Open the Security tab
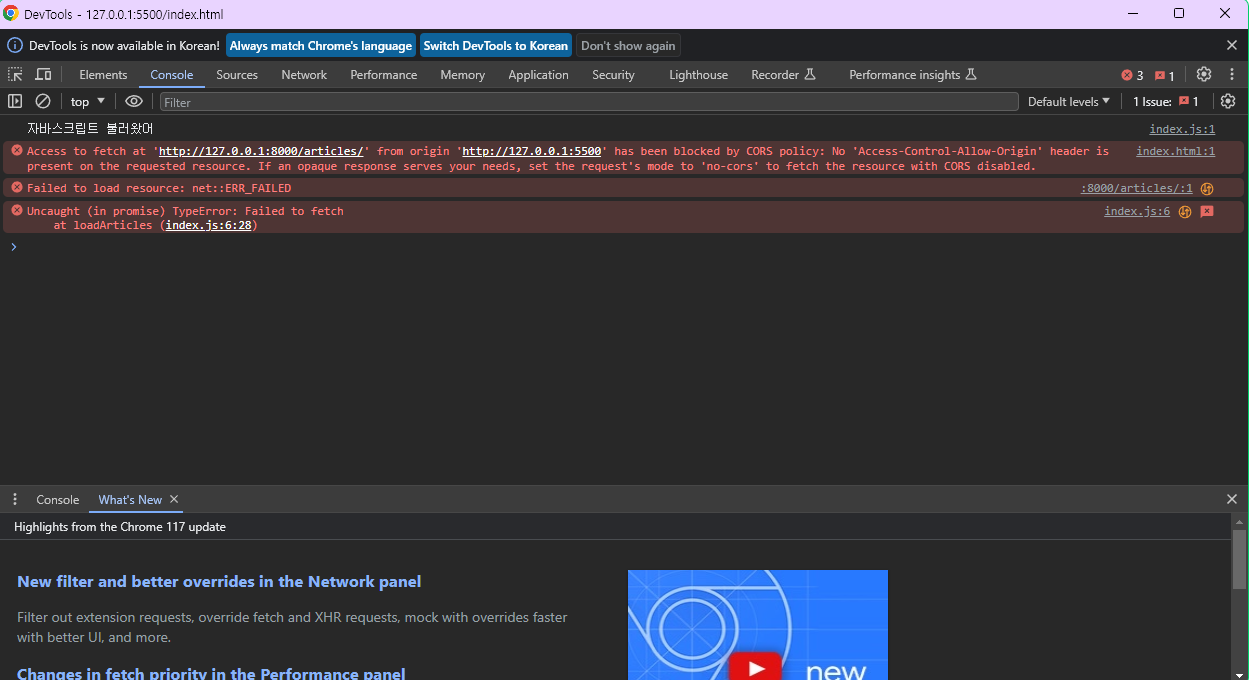The image size is (1249, 680). (x=613, y=75)
